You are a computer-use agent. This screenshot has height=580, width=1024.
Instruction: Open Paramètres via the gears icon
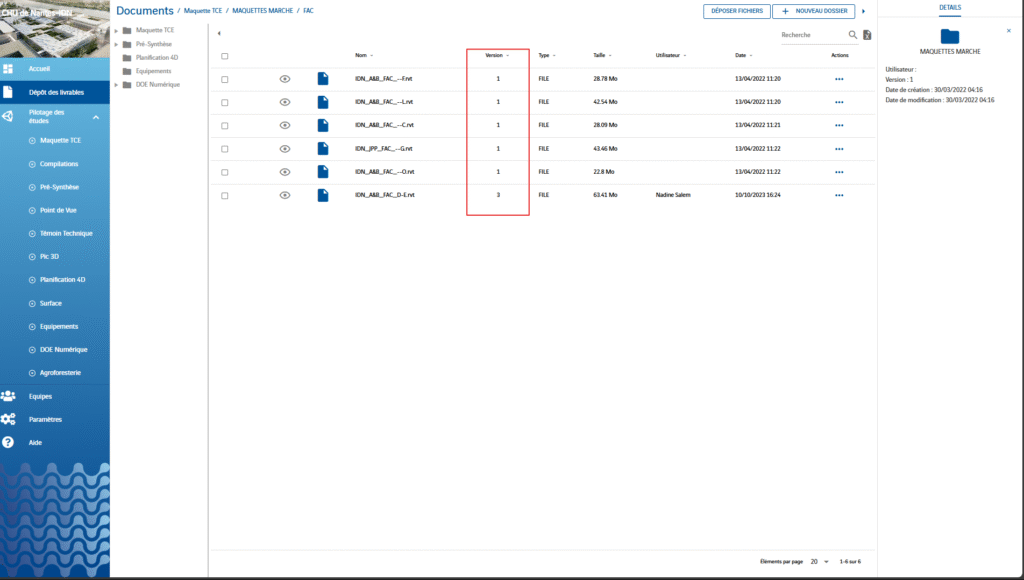coord(8,419)
